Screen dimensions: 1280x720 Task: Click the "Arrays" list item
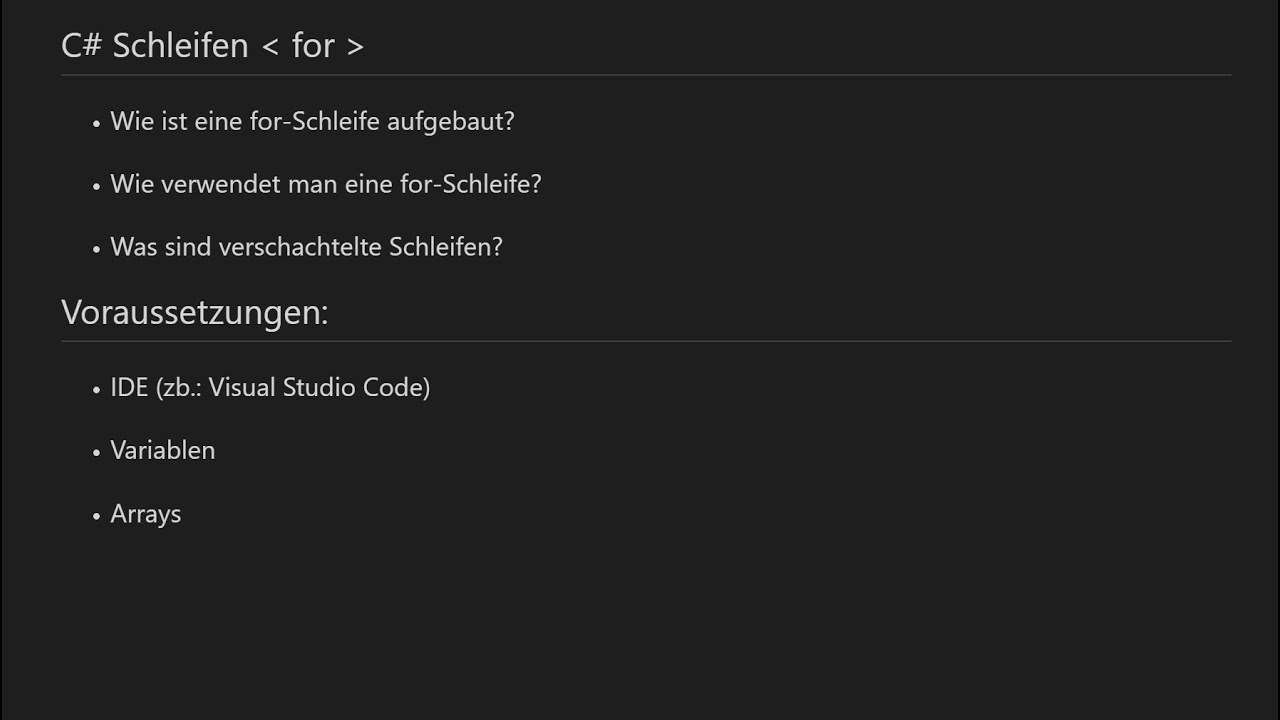146,514
